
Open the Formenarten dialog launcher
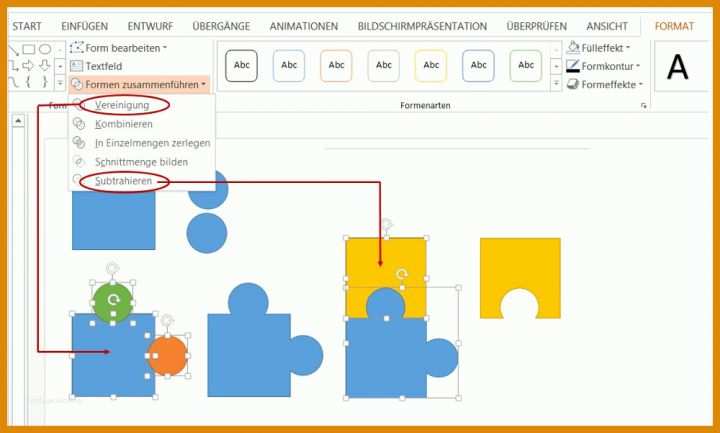(643, 106)
